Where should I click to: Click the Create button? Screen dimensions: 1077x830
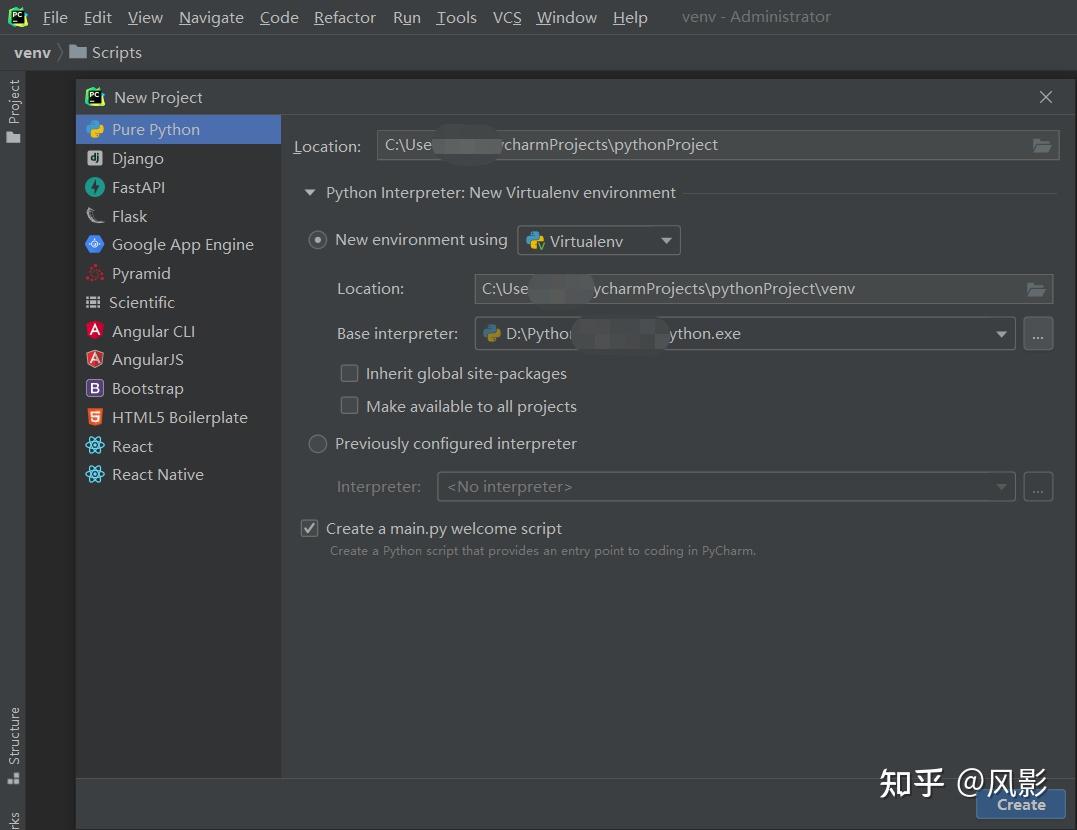tap(1020, 804)
